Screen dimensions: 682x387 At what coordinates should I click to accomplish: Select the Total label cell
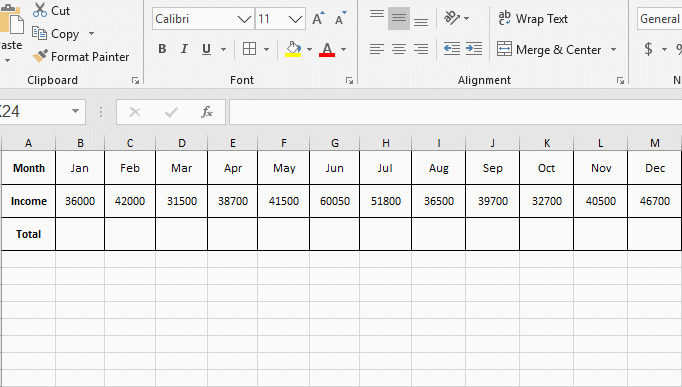click(28, 234)
